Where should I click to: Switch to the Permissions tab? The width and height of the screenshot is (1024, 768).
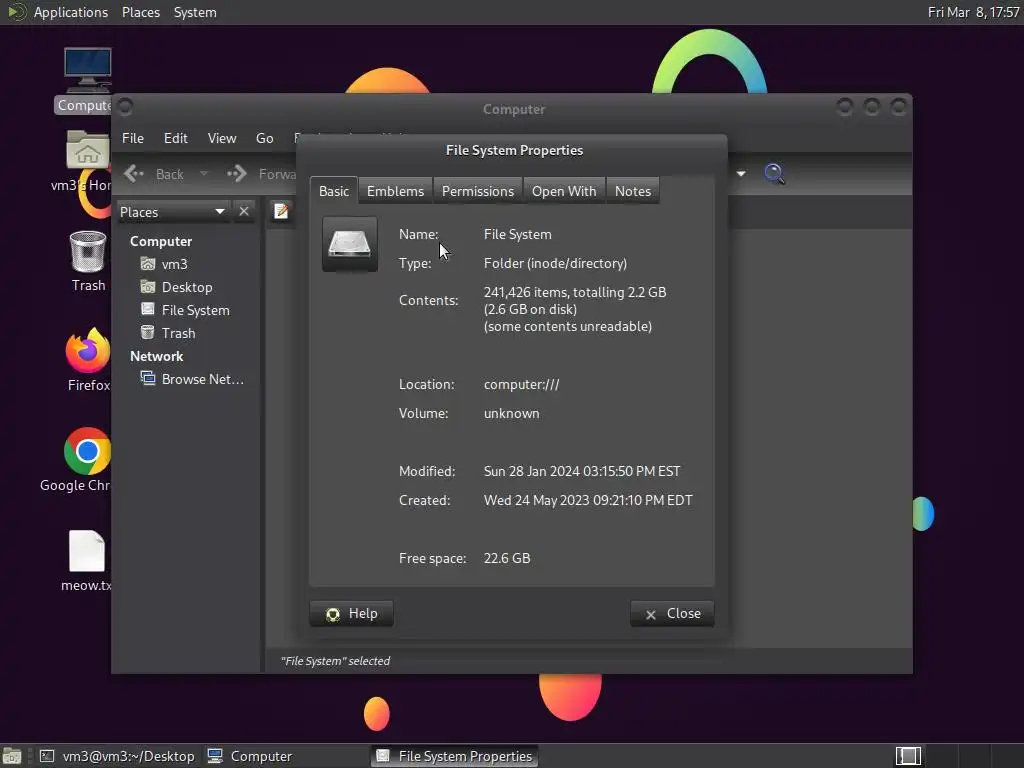478,191
